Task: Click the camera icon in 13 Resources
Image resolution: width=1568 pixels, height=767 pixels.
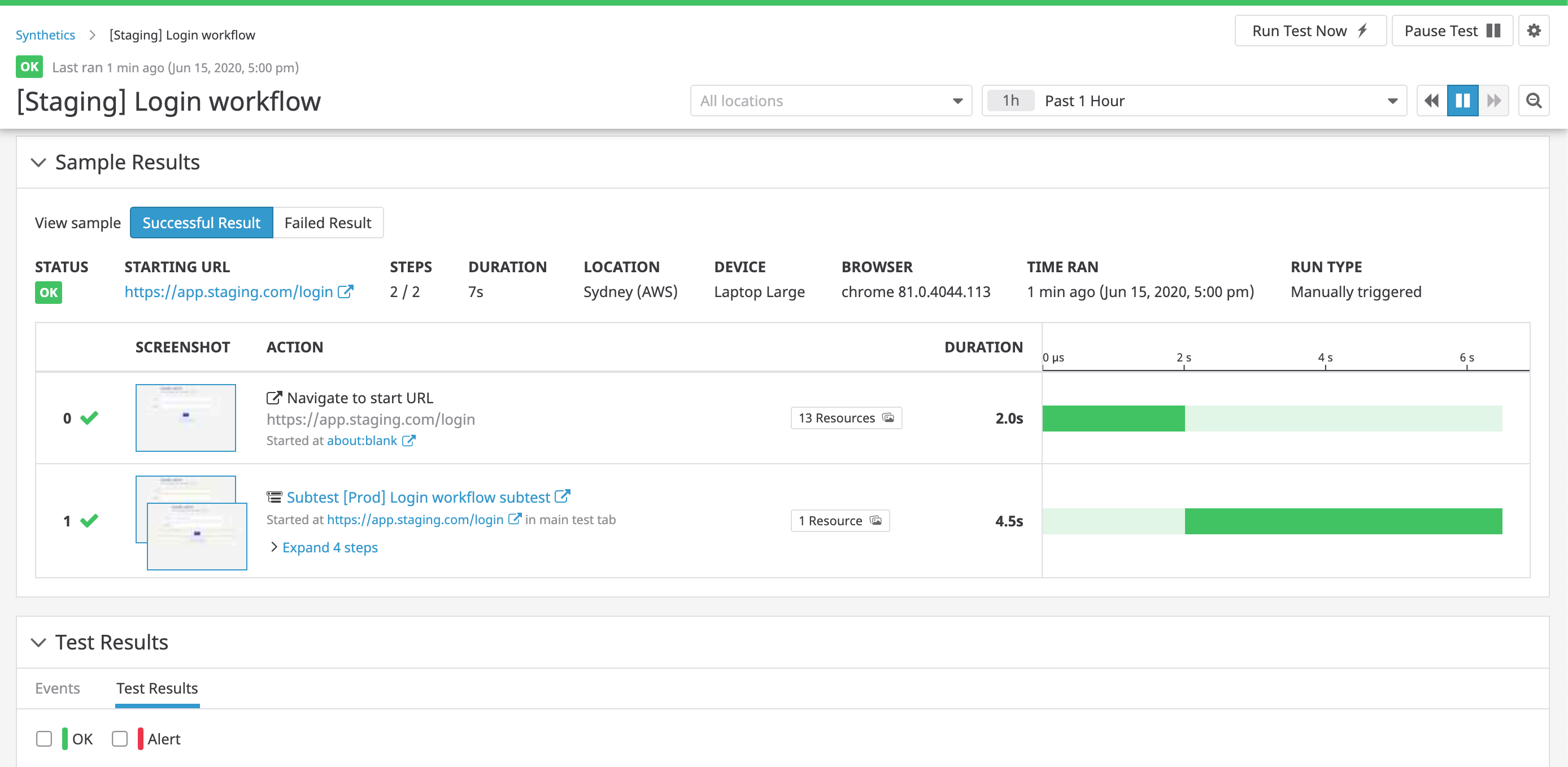Action: click(888, 418)
